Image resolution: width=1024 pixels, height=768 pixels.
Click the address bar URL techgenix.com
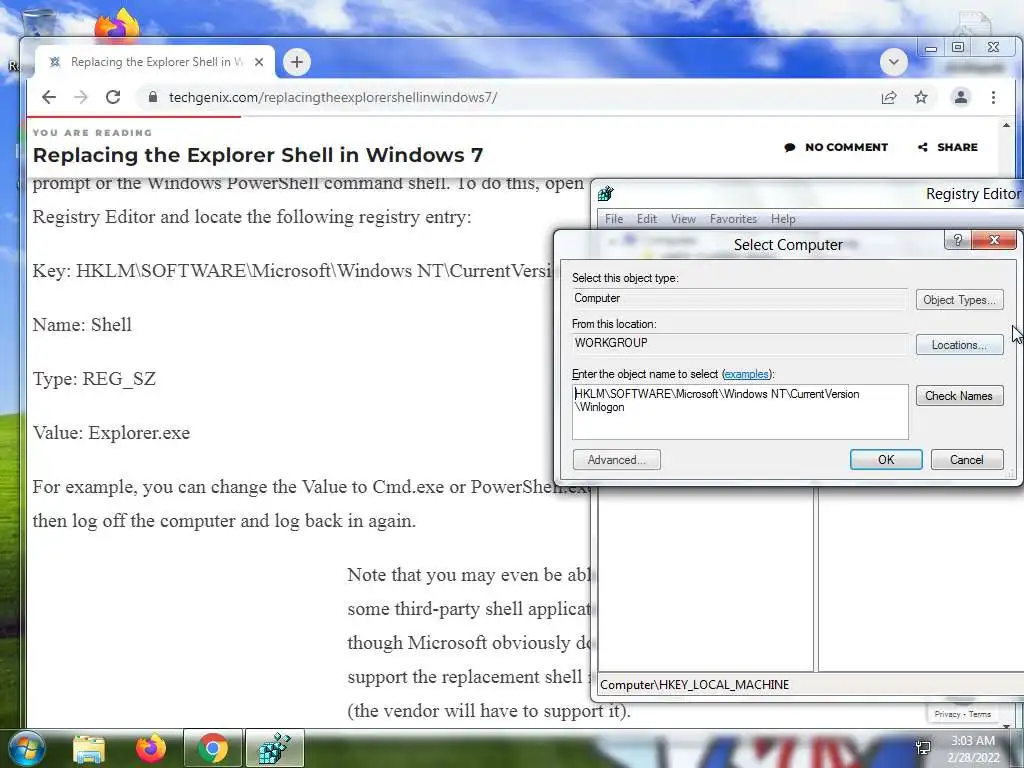(333, 97)
